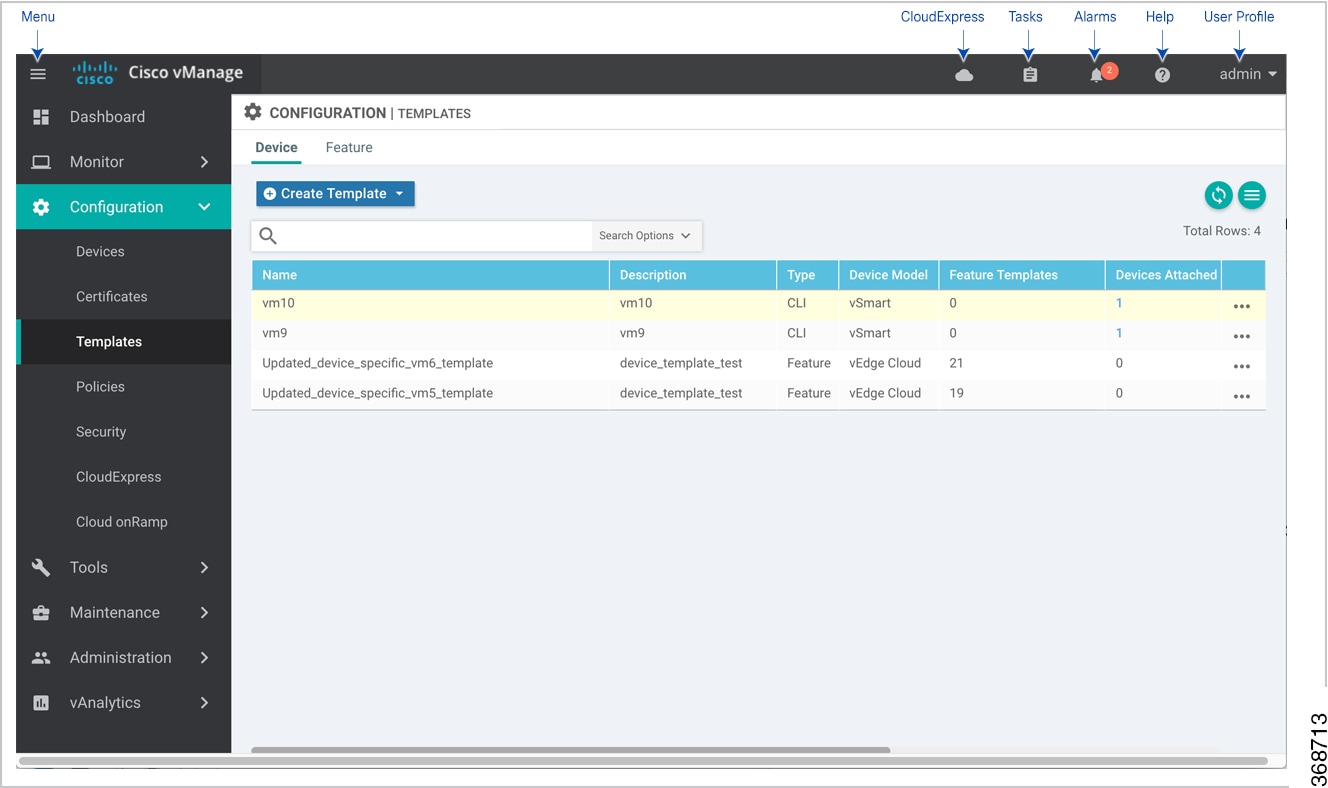The width and height of the screenshot is (1328, 788).
Task: Select the vm10 template name cell
Action: (279, 303)
